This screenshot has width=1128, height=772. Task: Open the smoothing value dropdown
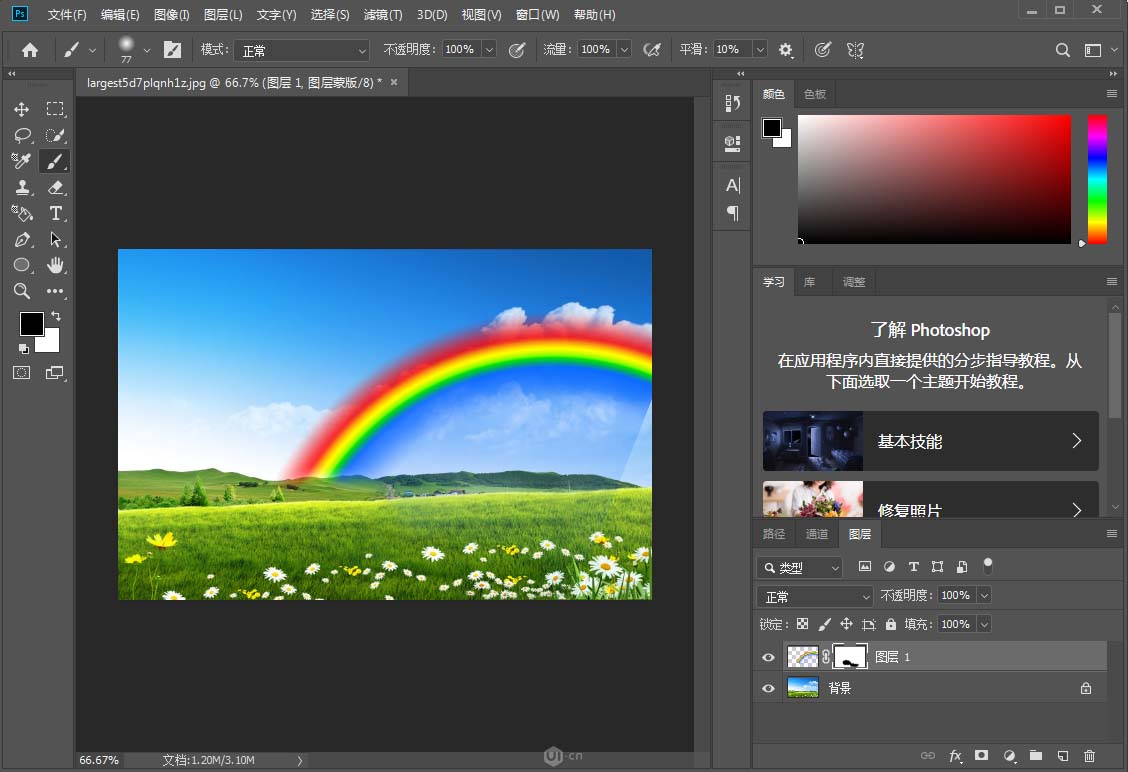760,50
